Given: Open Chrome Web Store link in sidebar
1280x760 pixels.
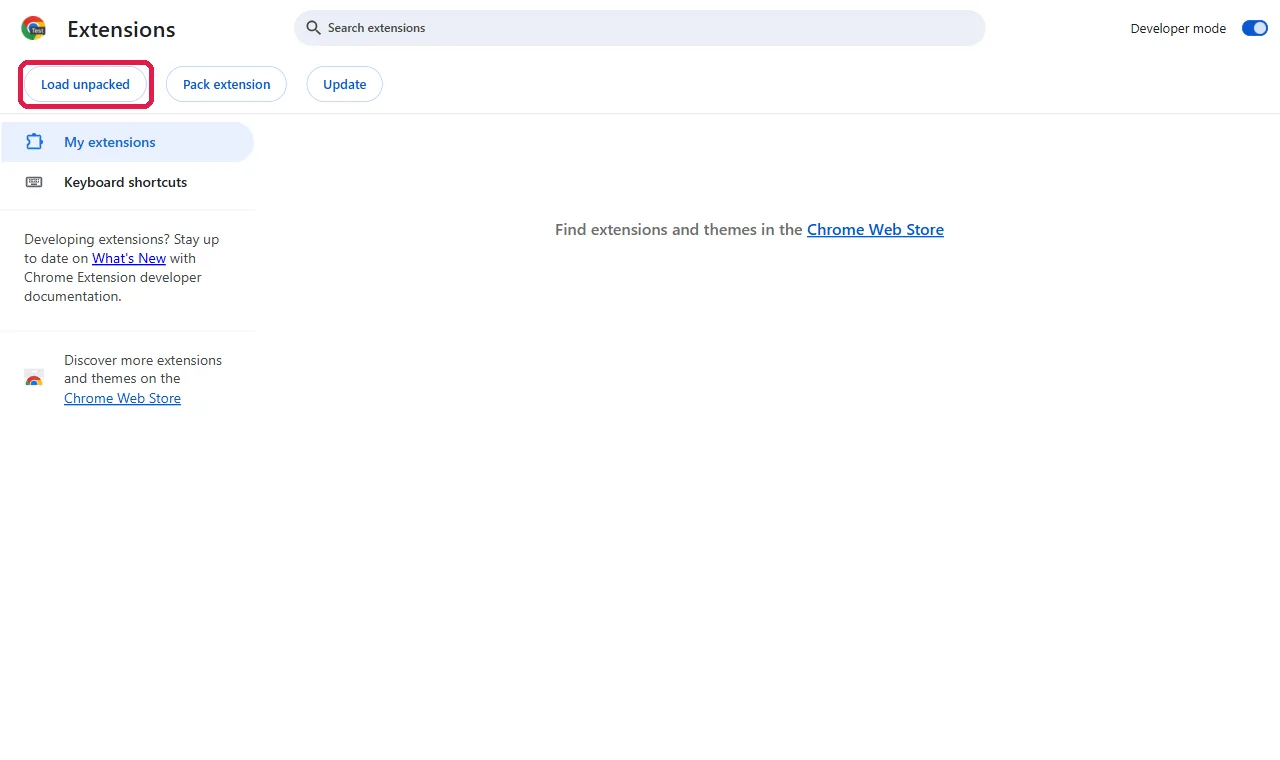Looking at the screenshot, I should point(122,398).
